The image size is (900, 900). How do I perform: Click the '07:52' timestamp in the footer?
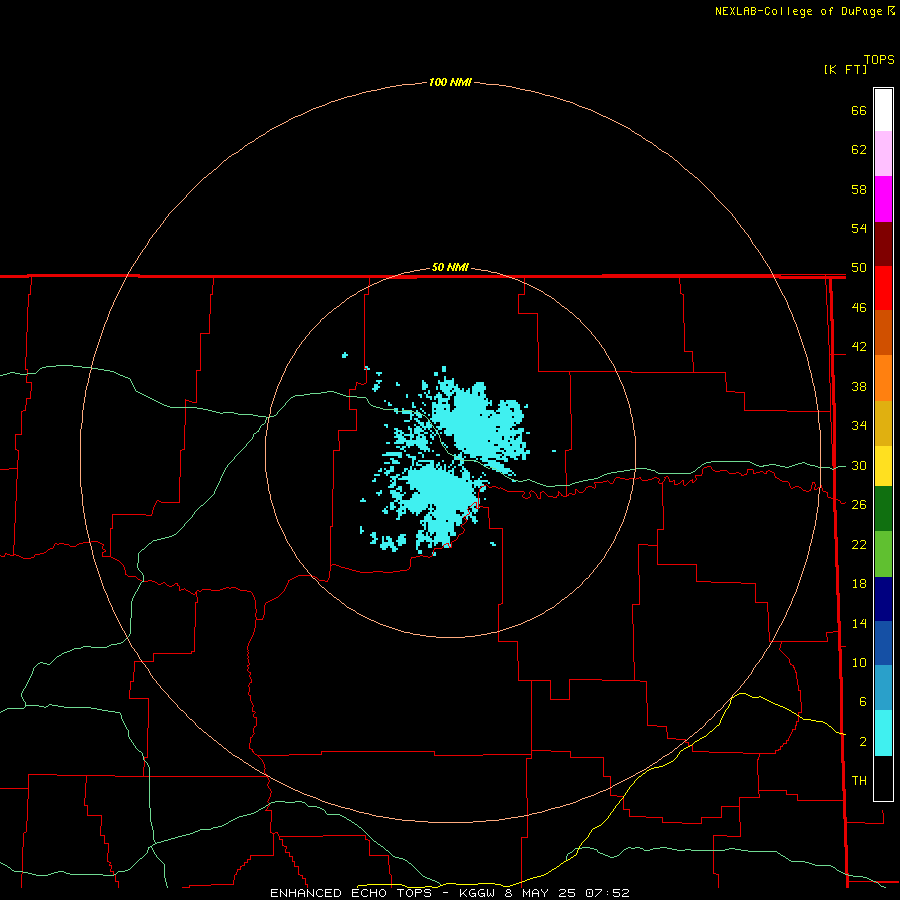point(607,893)
